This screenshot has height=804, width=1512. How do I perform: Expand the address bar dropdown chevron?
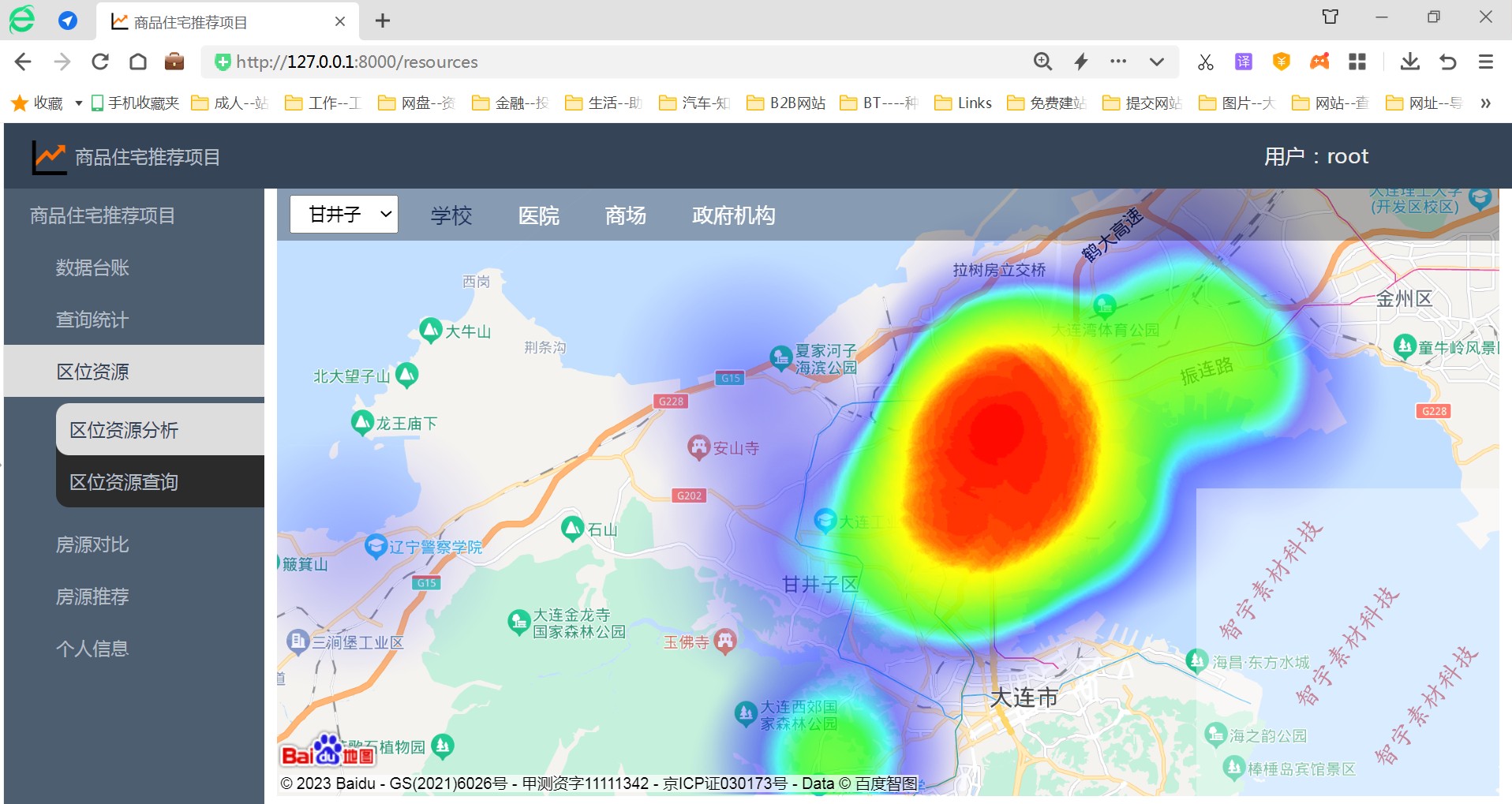1157,62
